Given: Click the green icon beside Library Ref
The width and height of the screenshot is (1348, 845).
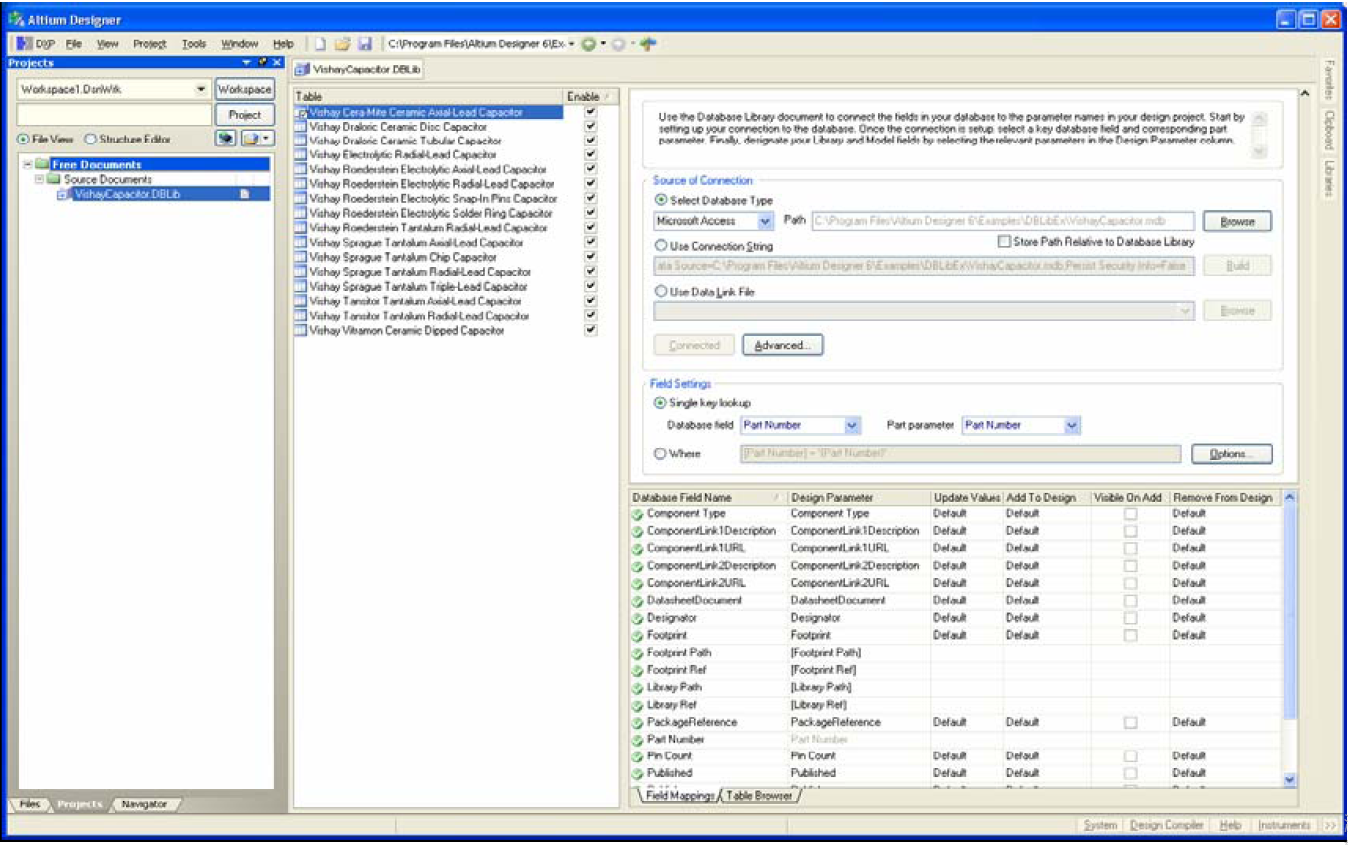Looking at the screenshot, I should point(637,705).
